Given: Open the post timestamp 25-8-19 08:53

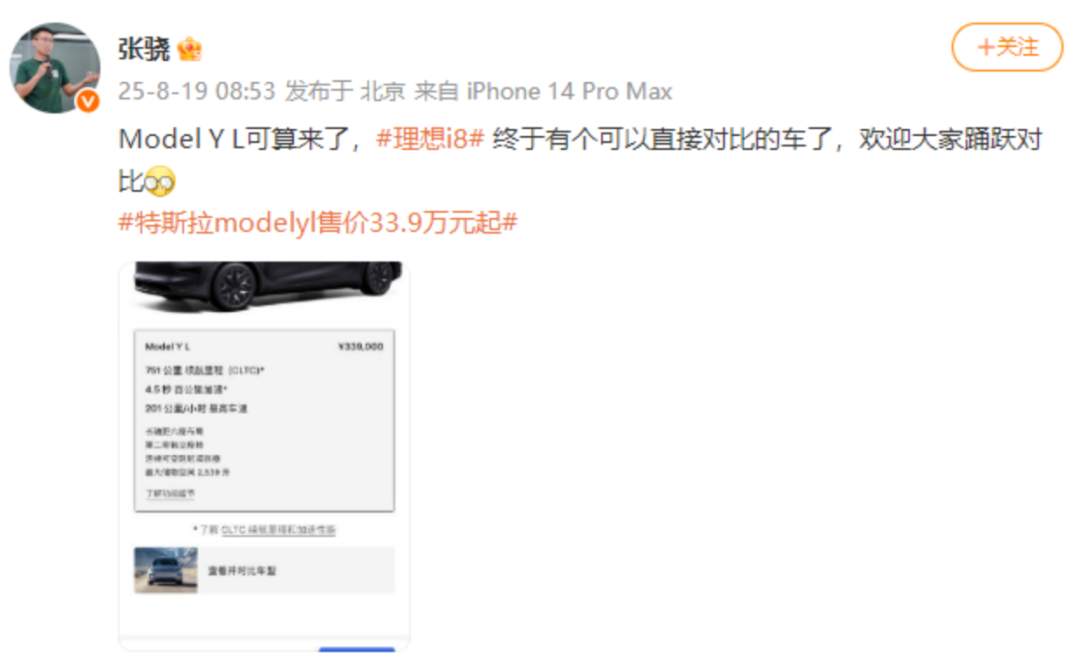Looking at the screenshot, I should pos(196,91).
